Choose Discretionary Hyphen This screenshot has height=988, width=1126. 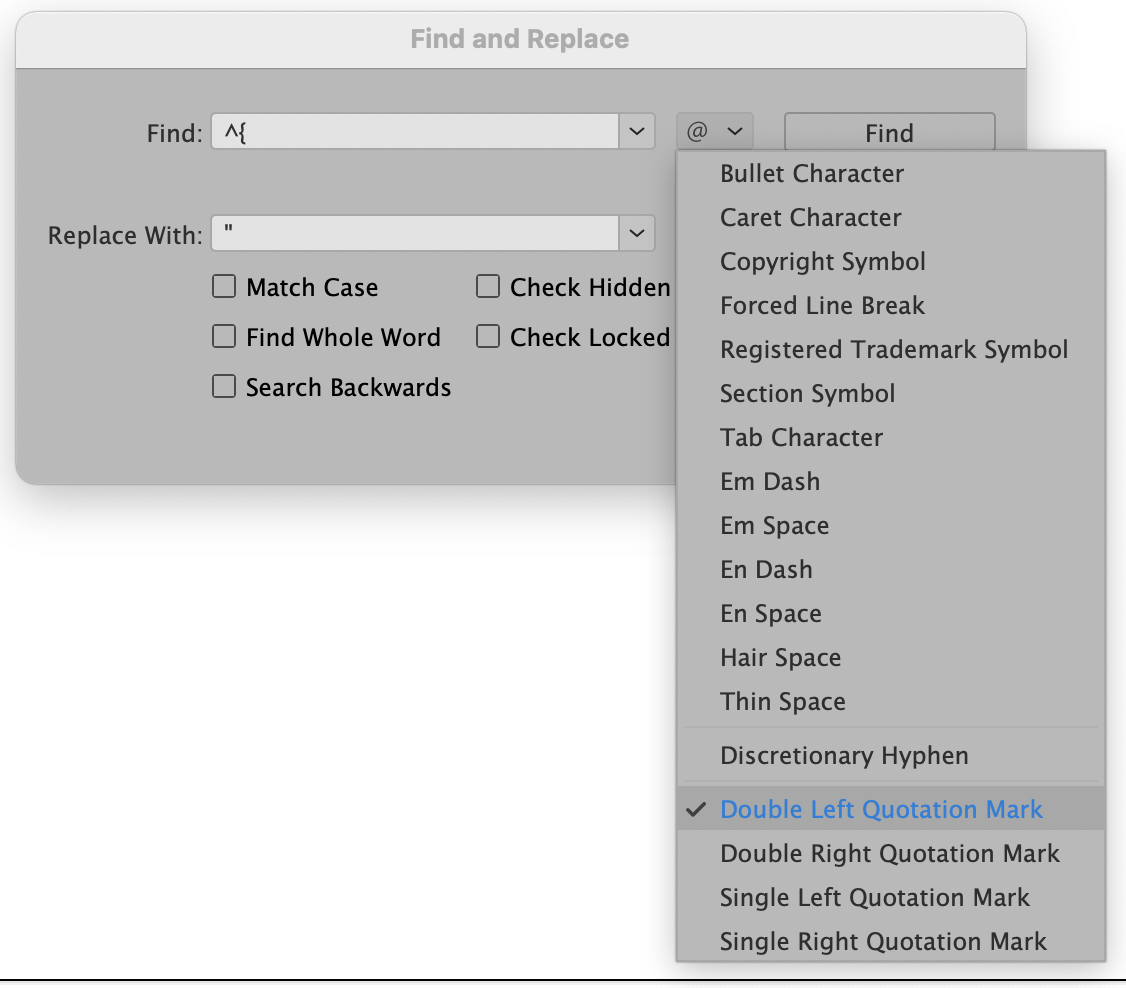coord(845,755)
